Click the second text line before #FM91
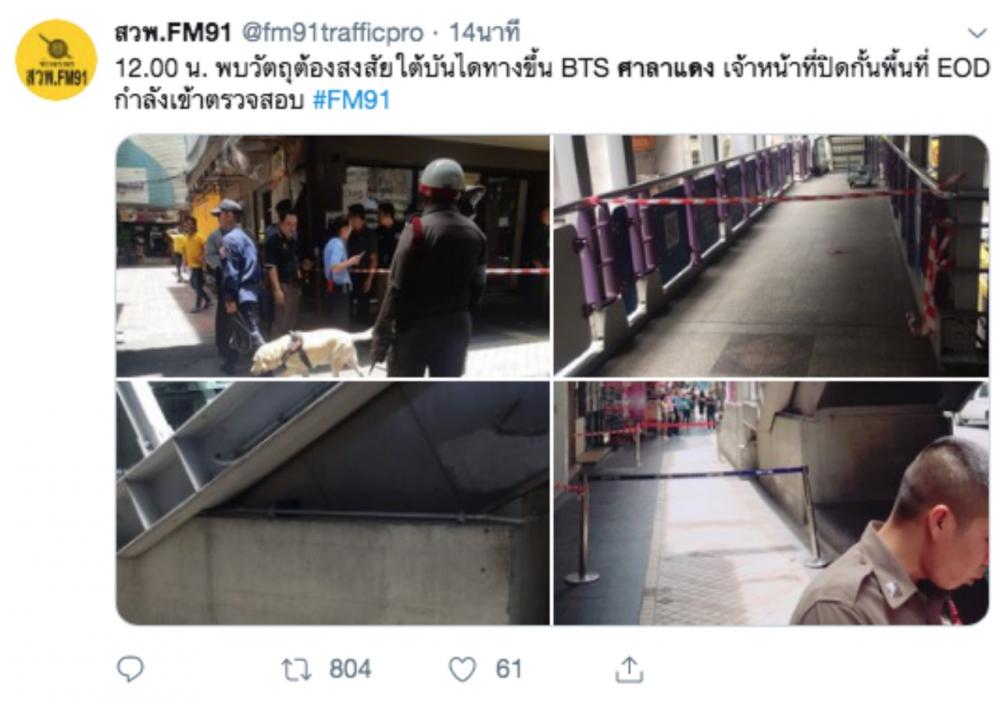Screen dimensions: 1000x704 point(209,101)
